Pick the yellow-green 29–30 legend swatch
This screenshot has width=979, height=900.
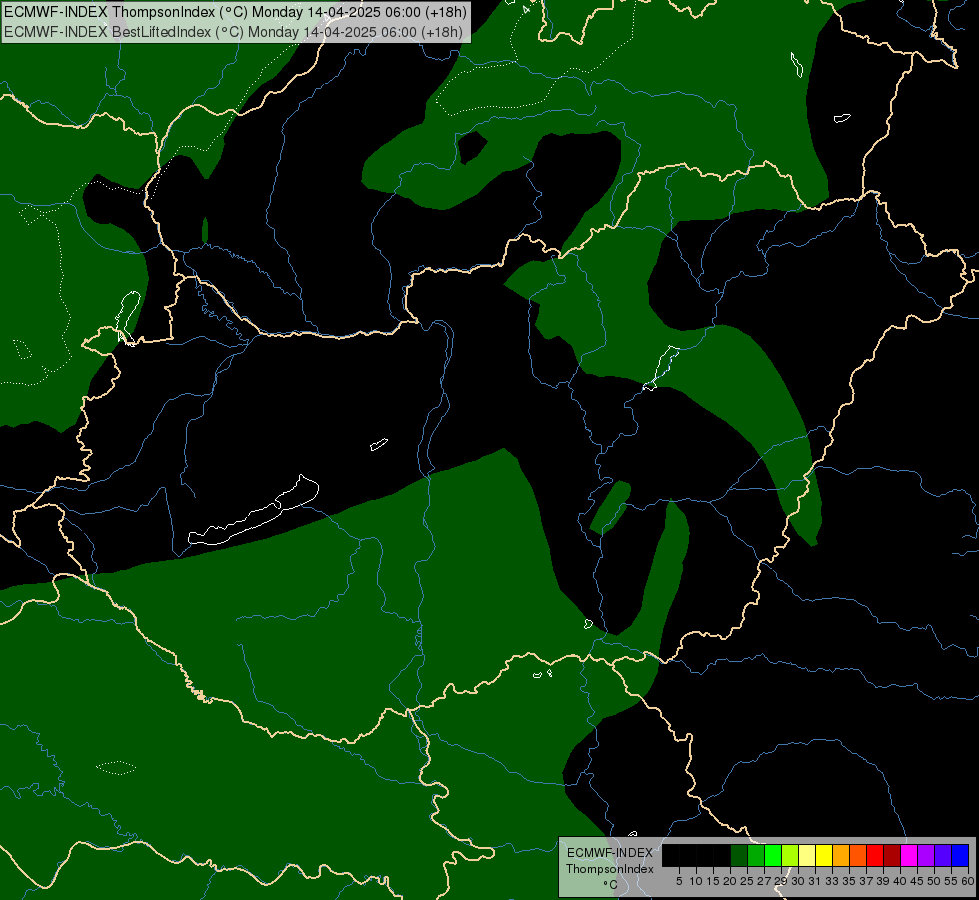790,855
